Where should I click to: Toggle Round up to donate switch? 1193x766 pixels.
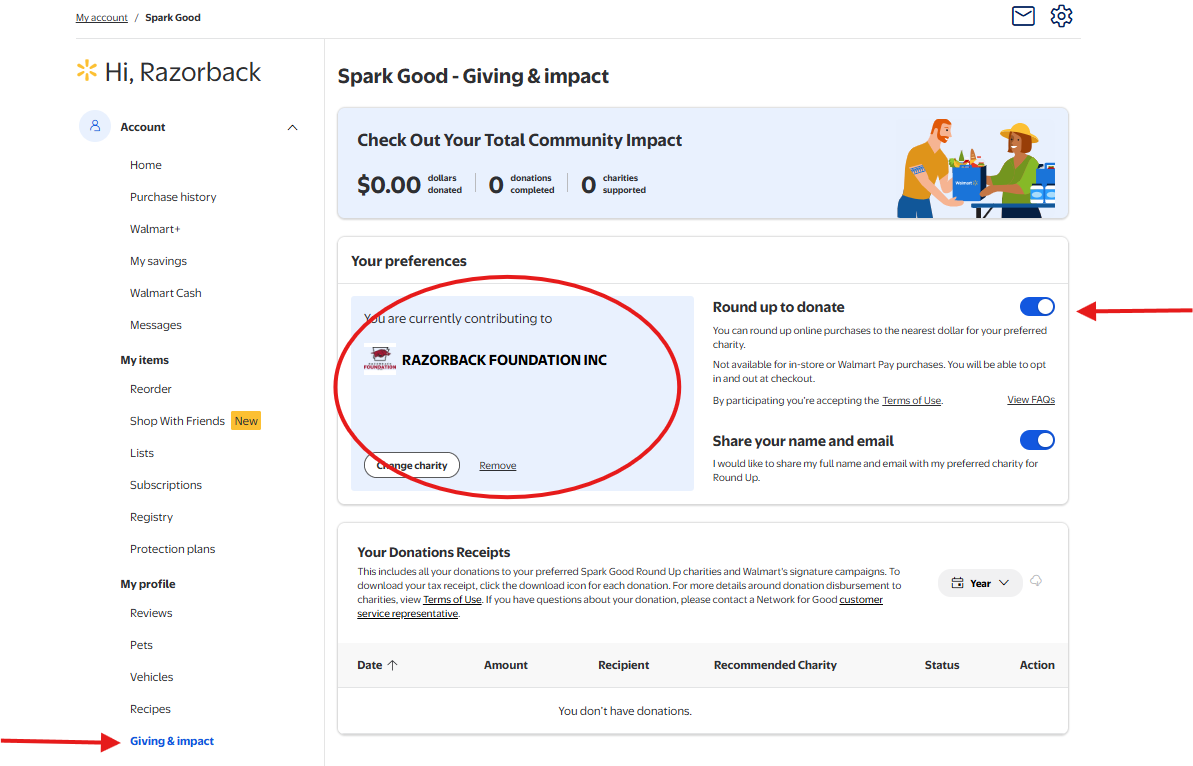(x=1037, y=307)
